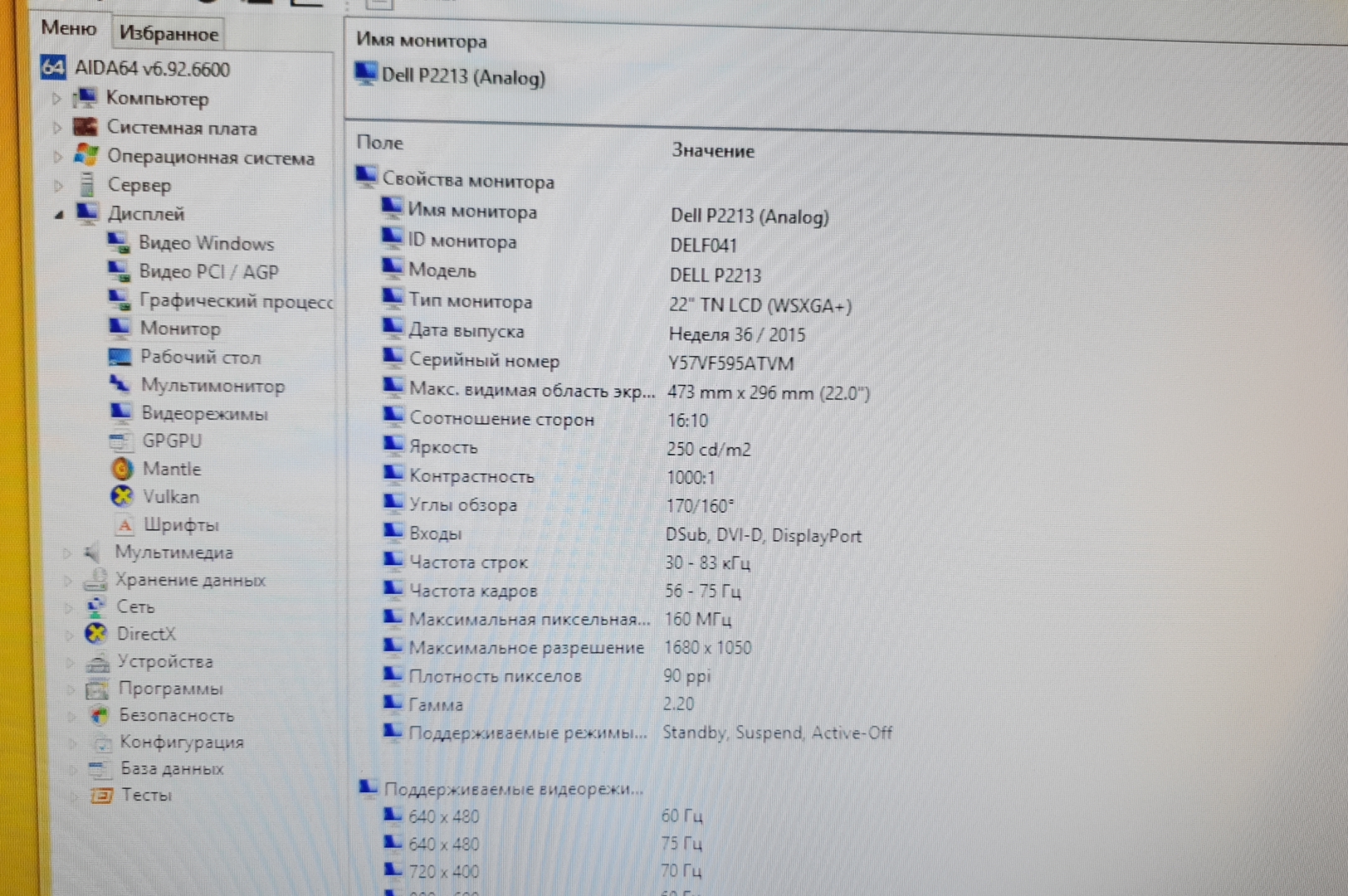Viewport: 1348px width, 896px height.
Task: Select the ID монитора row
Action: pos(462,241)
